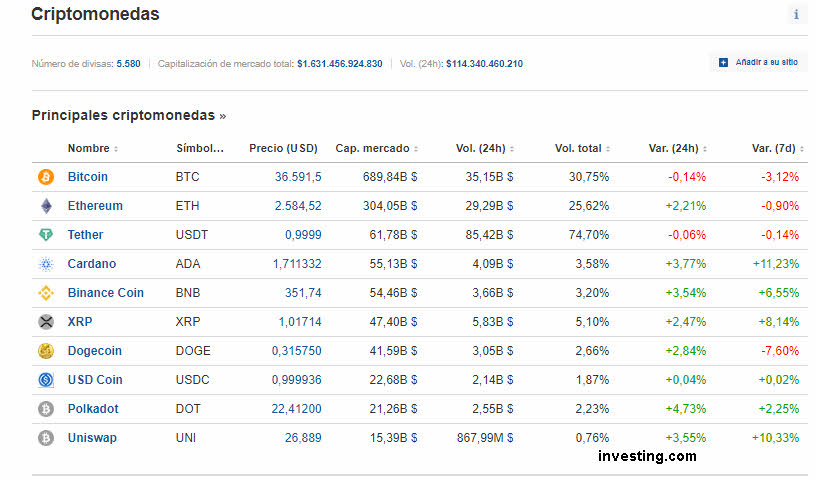The height and width of the screenshot is (480, 816).
Task: Sort table by Var. (24h) column
Action: point(677,148)
